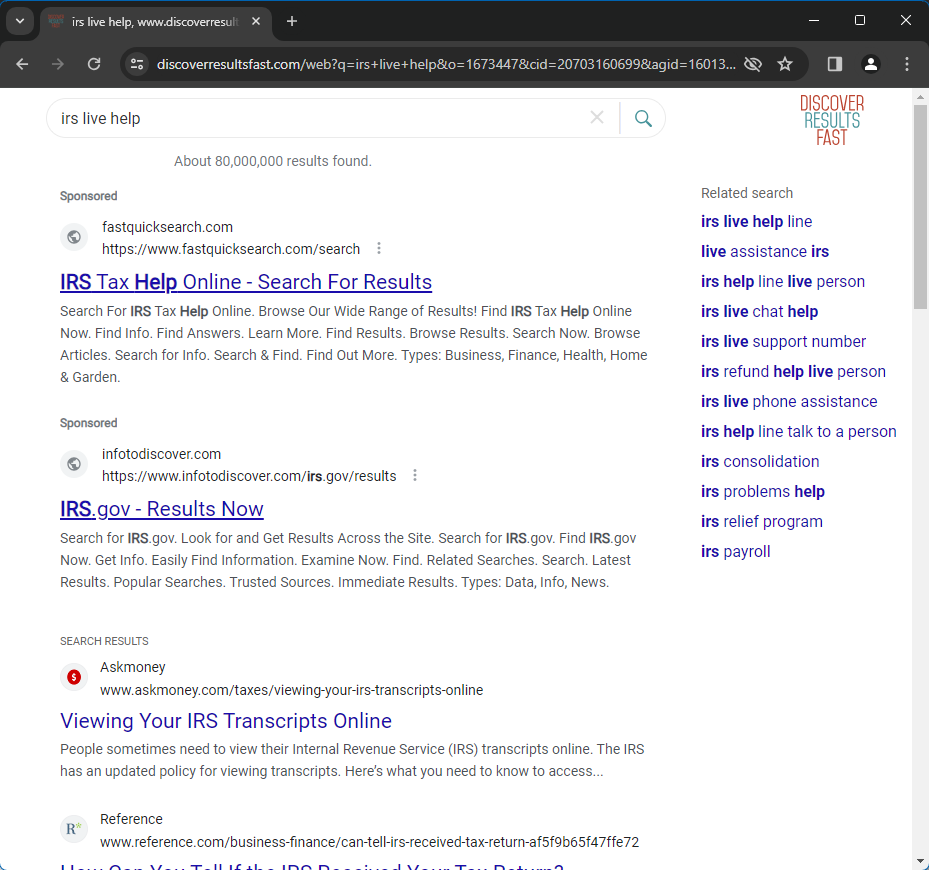Click the site information icon in address bar

[138, 64]
